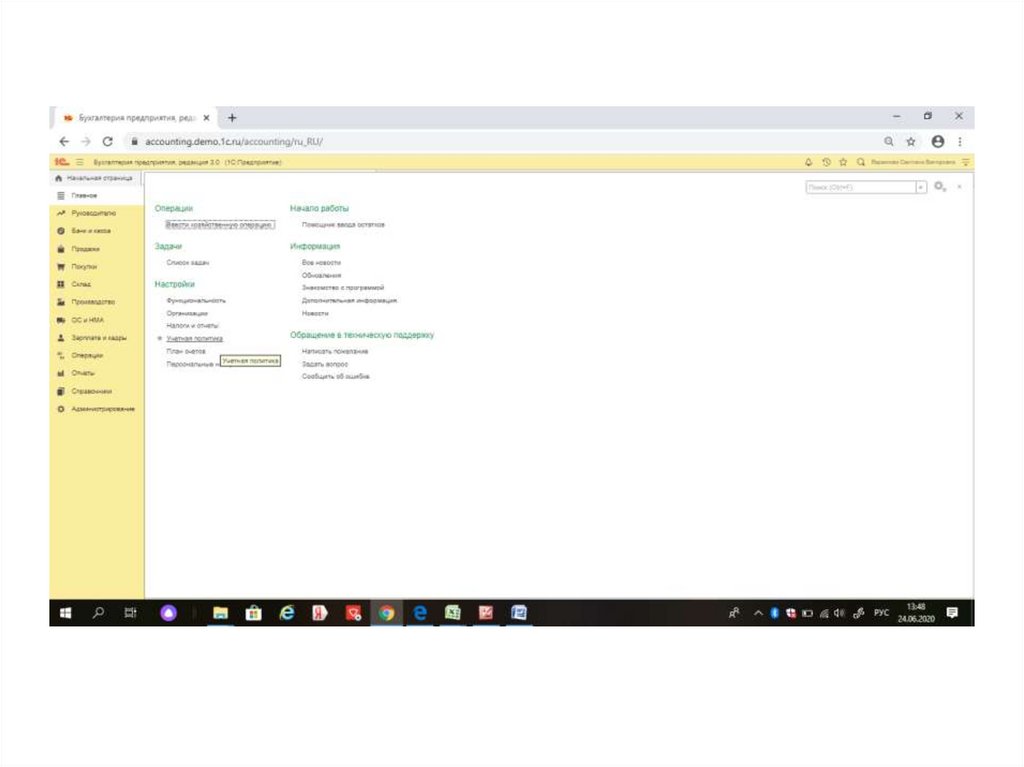1024x767 pixels.
Task: Close the Бухгалтерия предприятия browser tab
Action: coord(206,118)
